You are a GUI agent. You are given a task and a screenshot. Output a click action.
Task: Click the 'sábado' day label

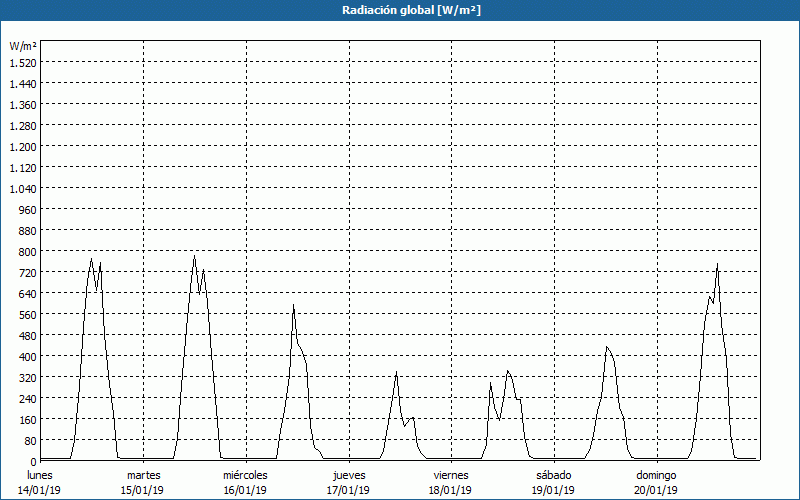coord(554,475)
